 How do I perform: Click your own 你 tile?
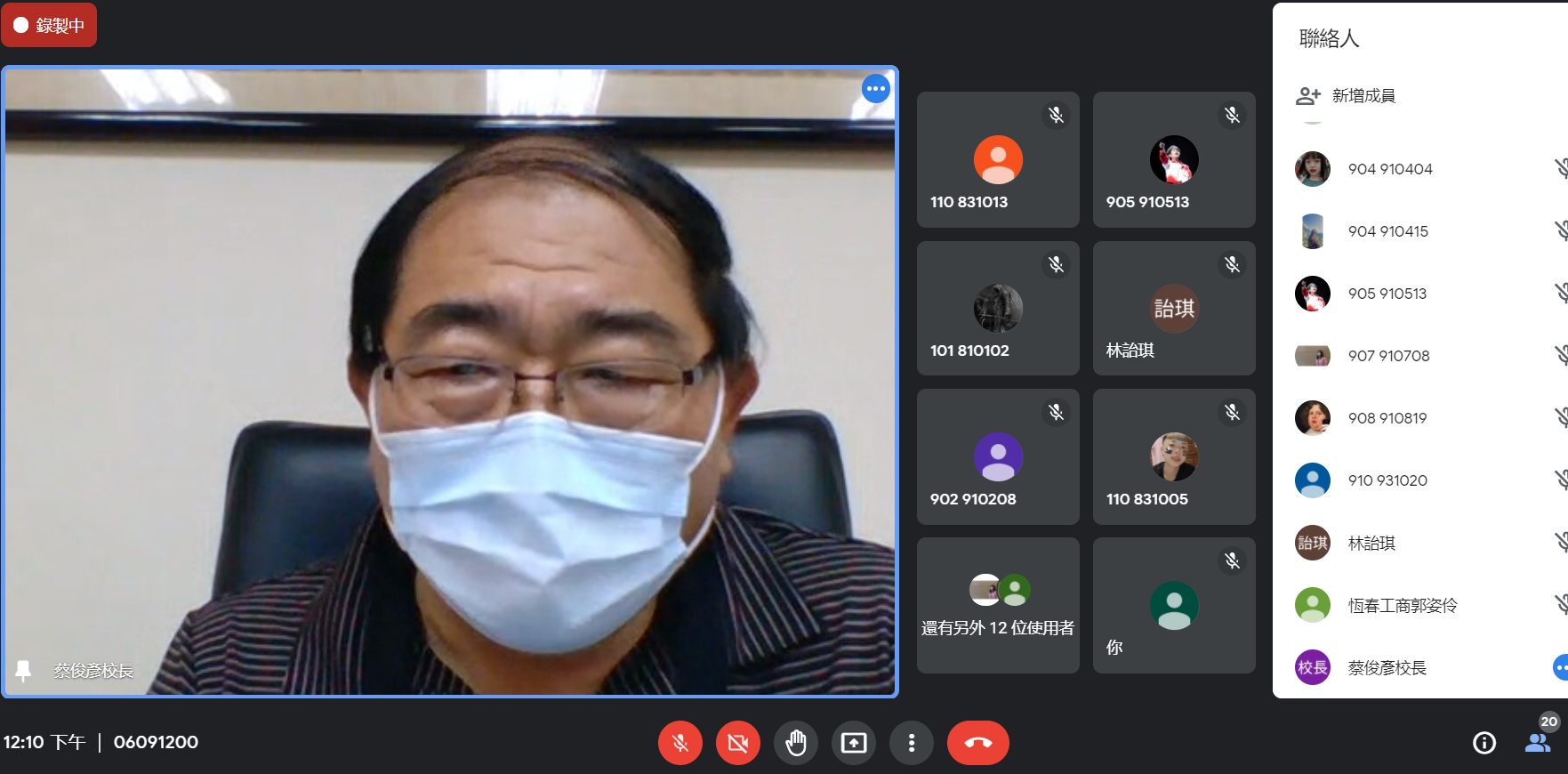1174,605
